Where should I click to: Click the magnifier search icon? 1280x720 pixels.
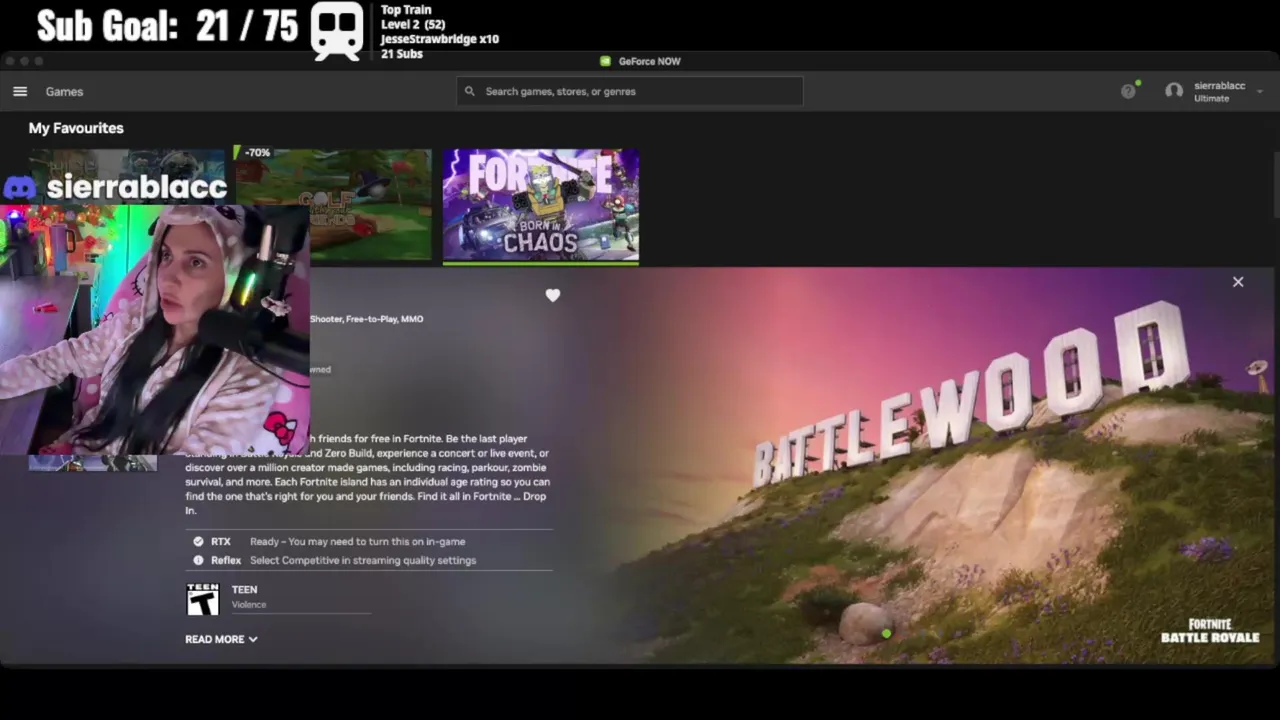(x=470, y=91)
